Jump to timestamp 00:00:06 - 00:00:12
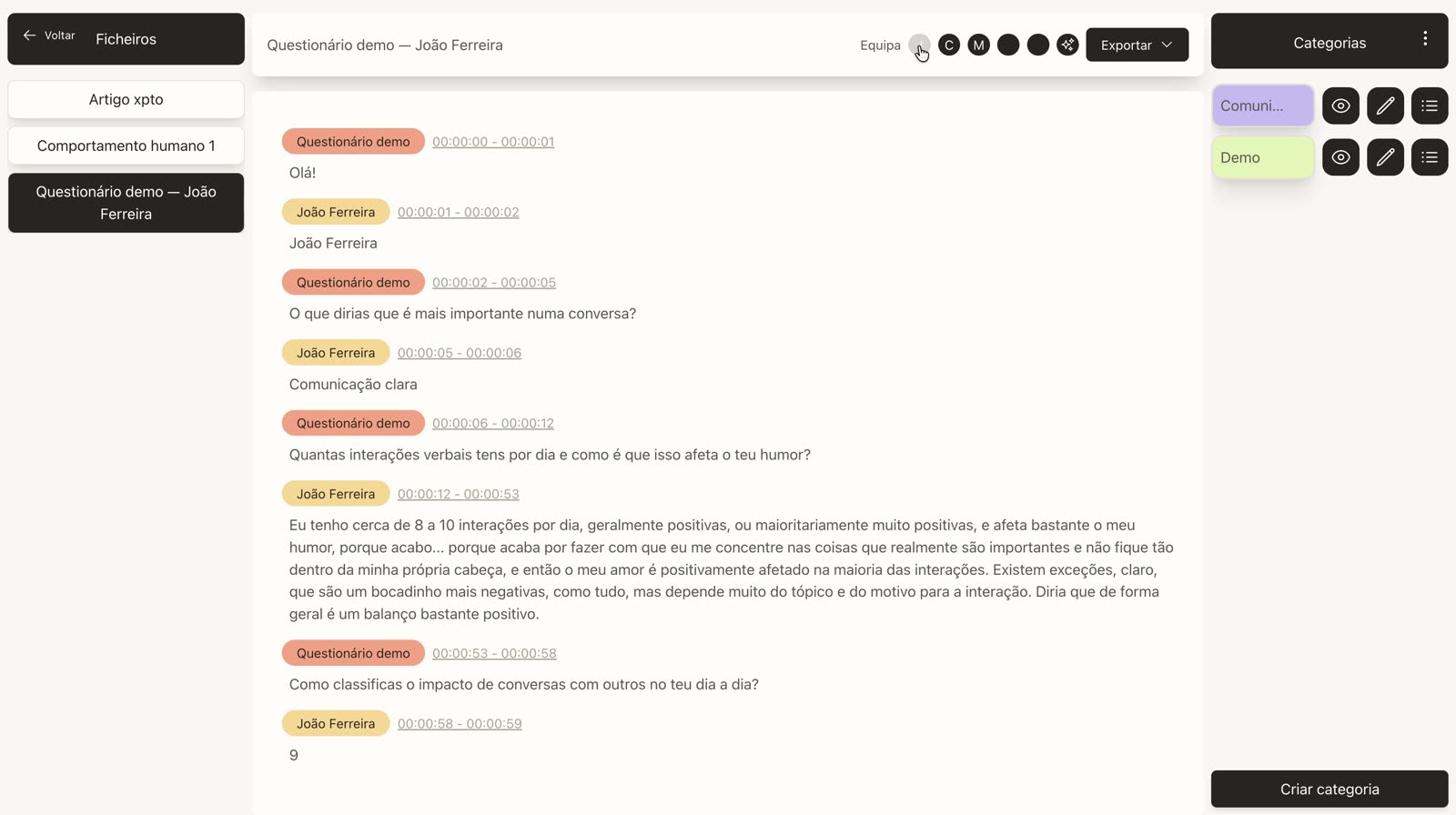The image size is (1456, 815). point(493,424)
